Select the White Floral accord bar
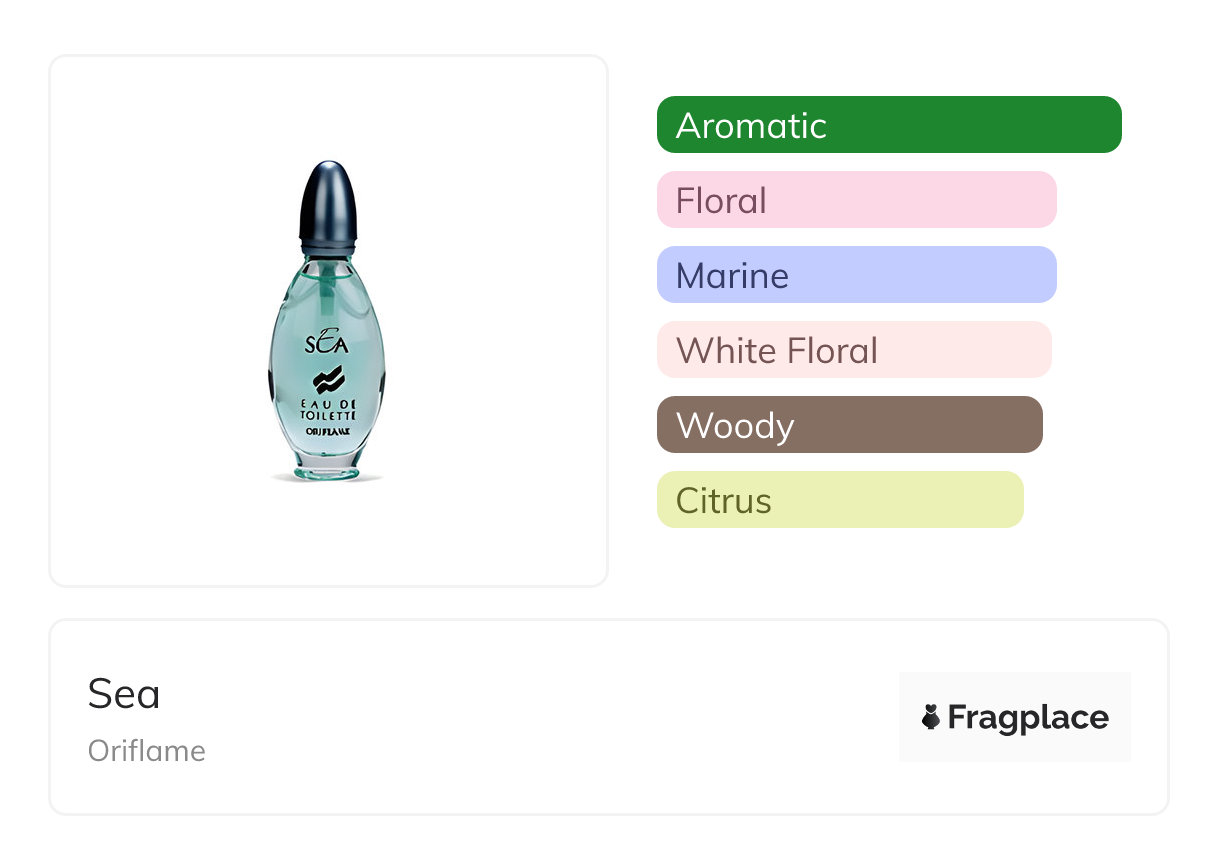 854,350
